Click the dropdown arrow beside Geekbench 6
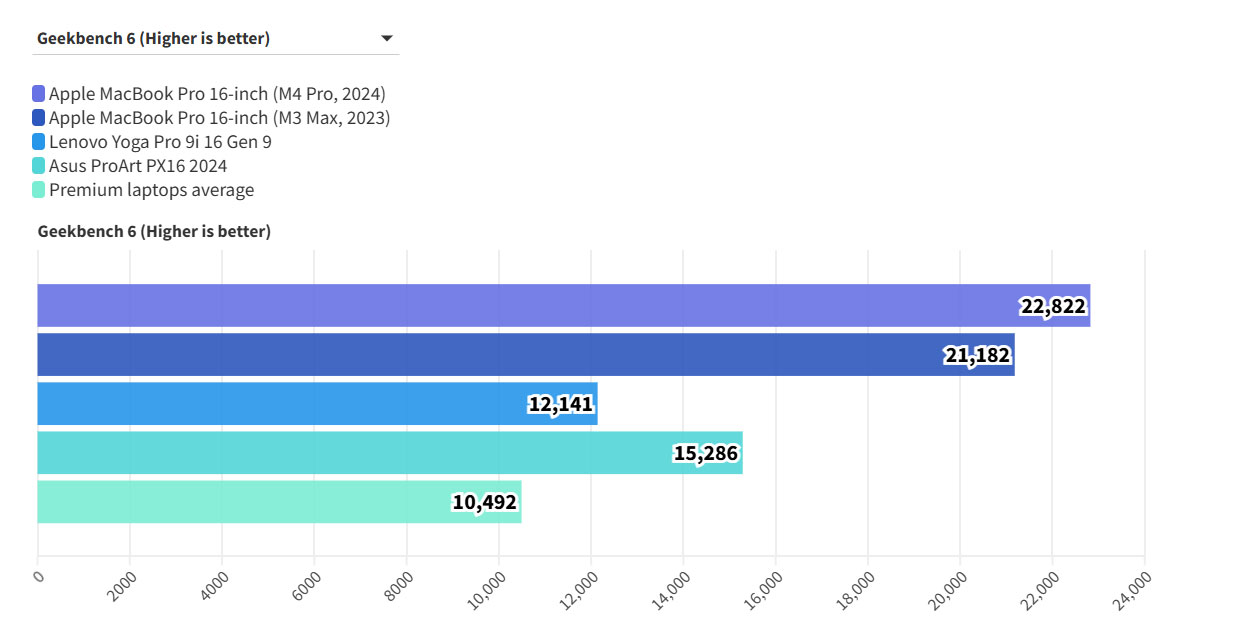This screenshot has height=638, width=1254. 386,39
